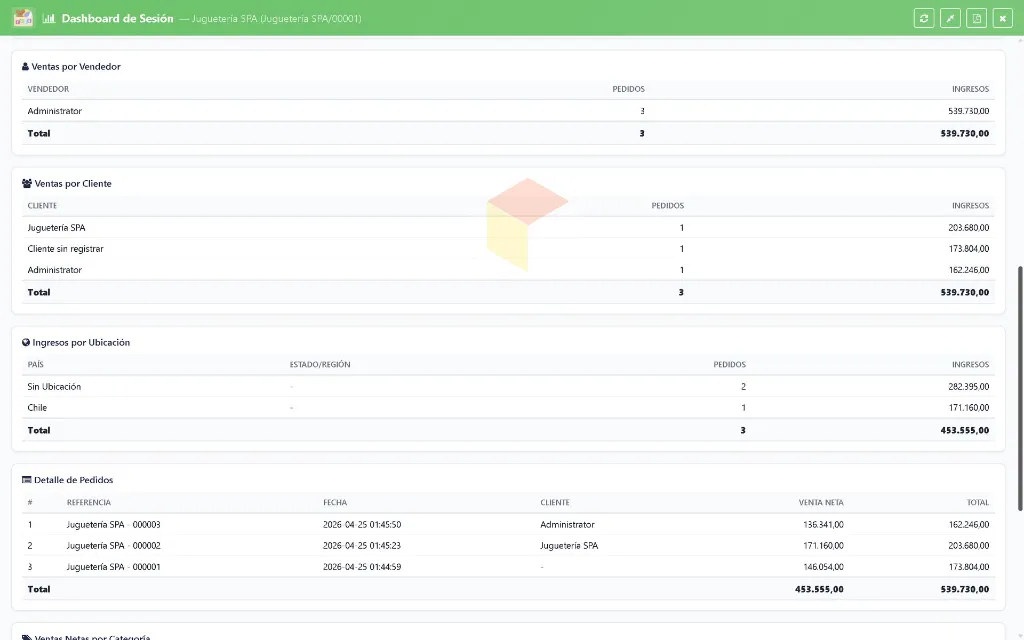Click the VENDEDOR column header
The image size is (1024, 640).
48,89
